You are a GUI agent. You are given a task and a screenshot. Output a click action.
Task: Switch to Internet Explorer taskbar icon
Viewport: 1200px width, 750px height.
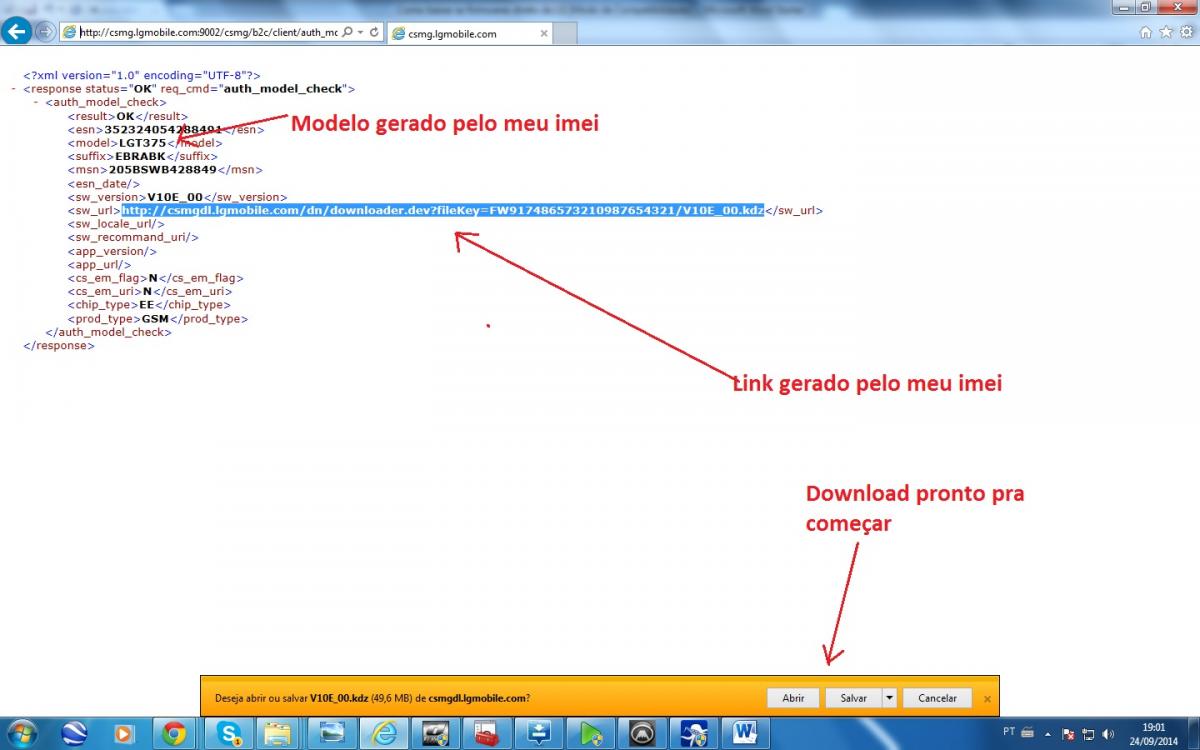(384, 733)
